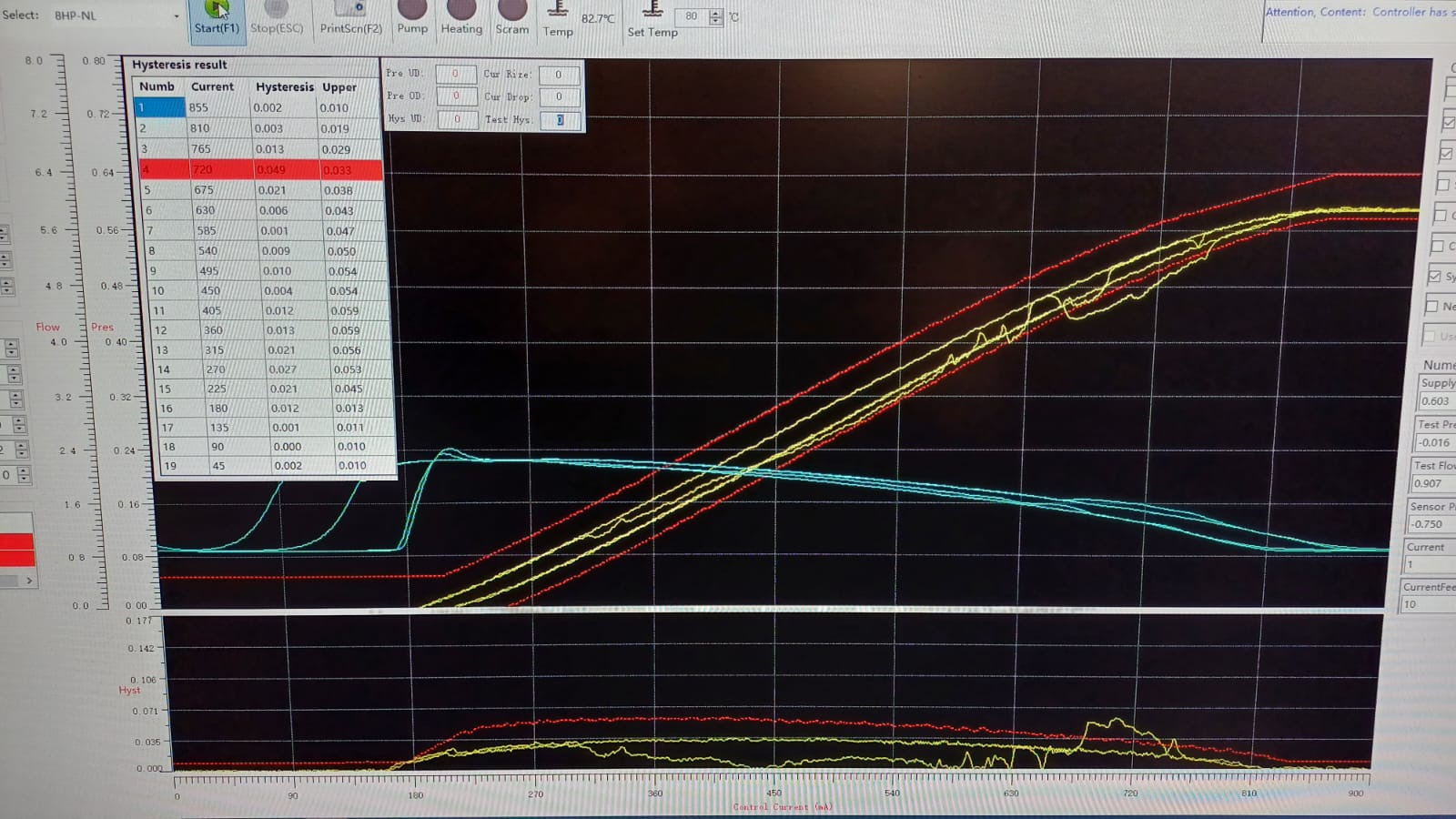Click the Control Current (mA) axis title
Screen dimensions: 1456x819
[782, 807]
